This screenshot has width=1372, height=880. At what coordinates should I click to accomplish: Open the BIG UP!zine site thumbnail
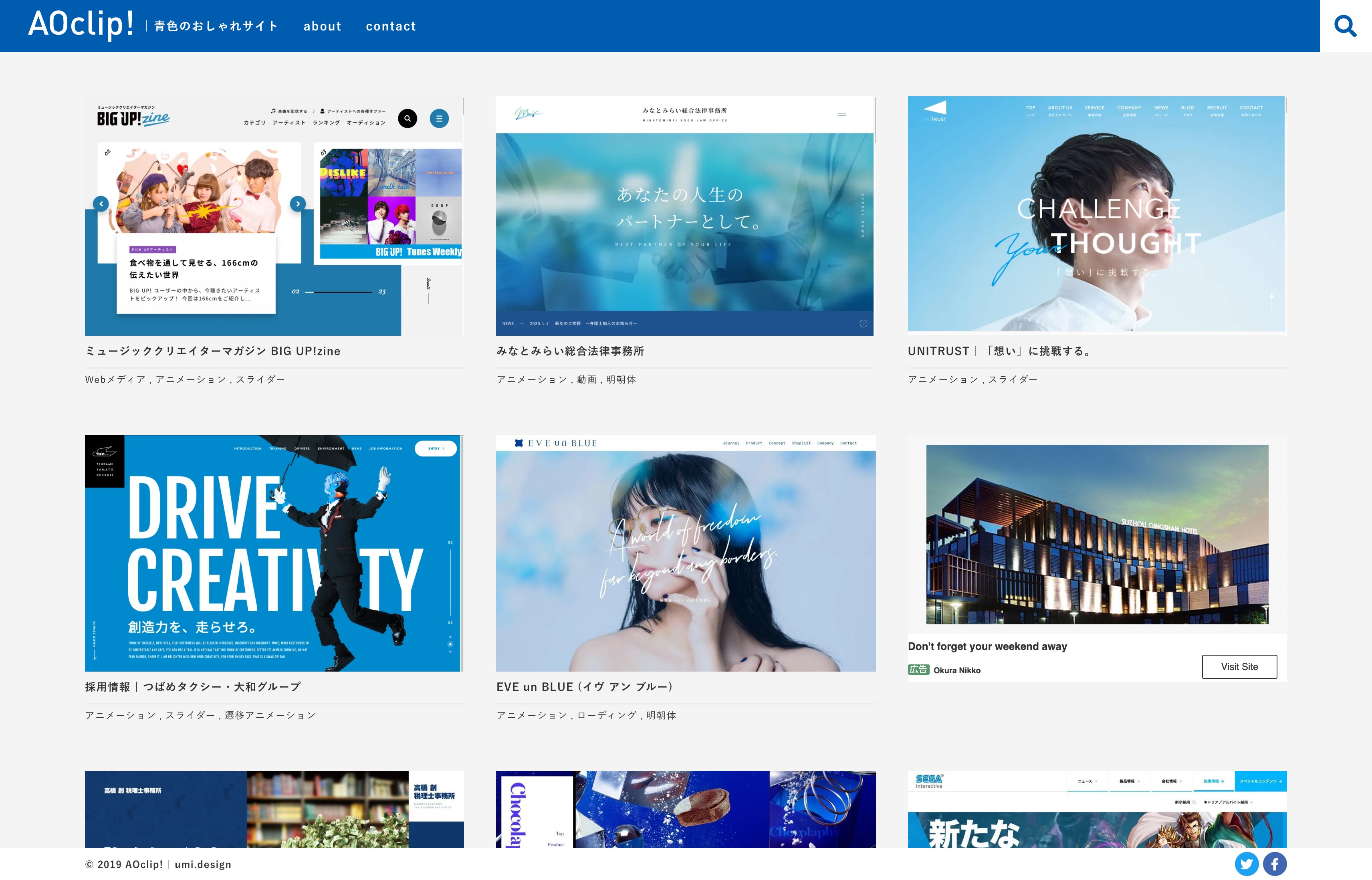274,216
